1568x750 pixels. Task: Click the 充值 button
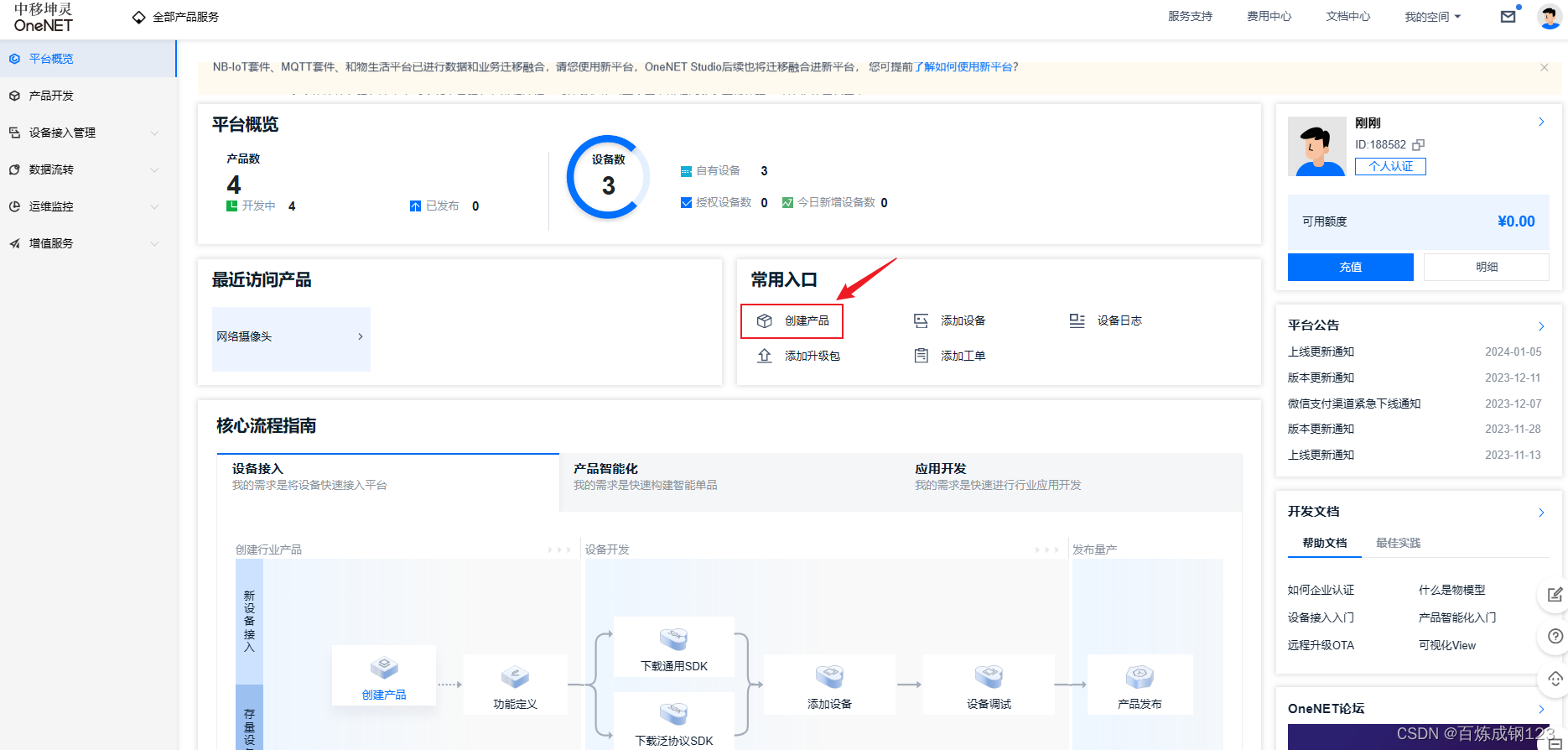pos(1350,267)
